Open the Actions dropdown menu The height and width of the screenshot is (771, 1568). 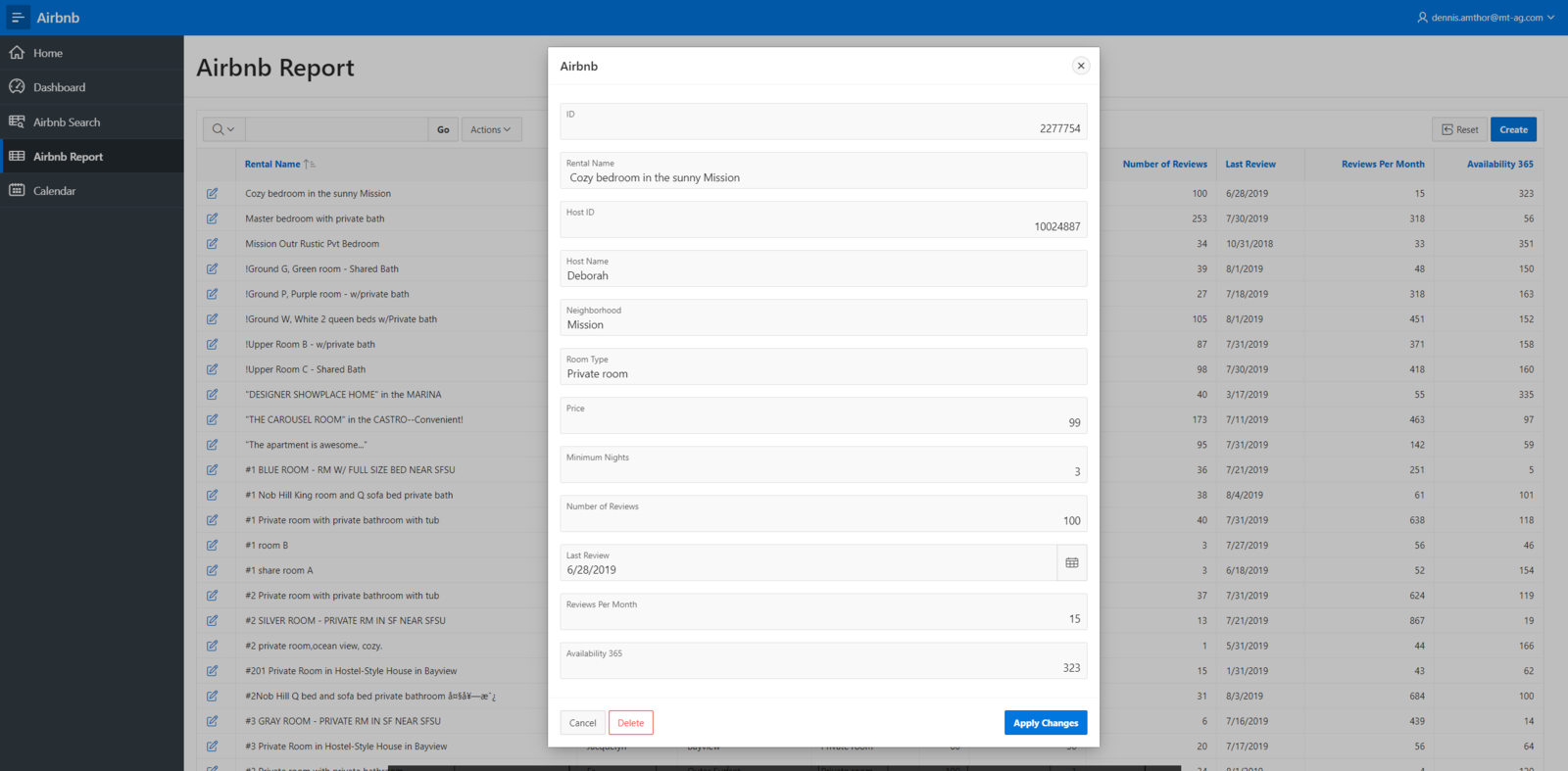[x=491, y=129]
